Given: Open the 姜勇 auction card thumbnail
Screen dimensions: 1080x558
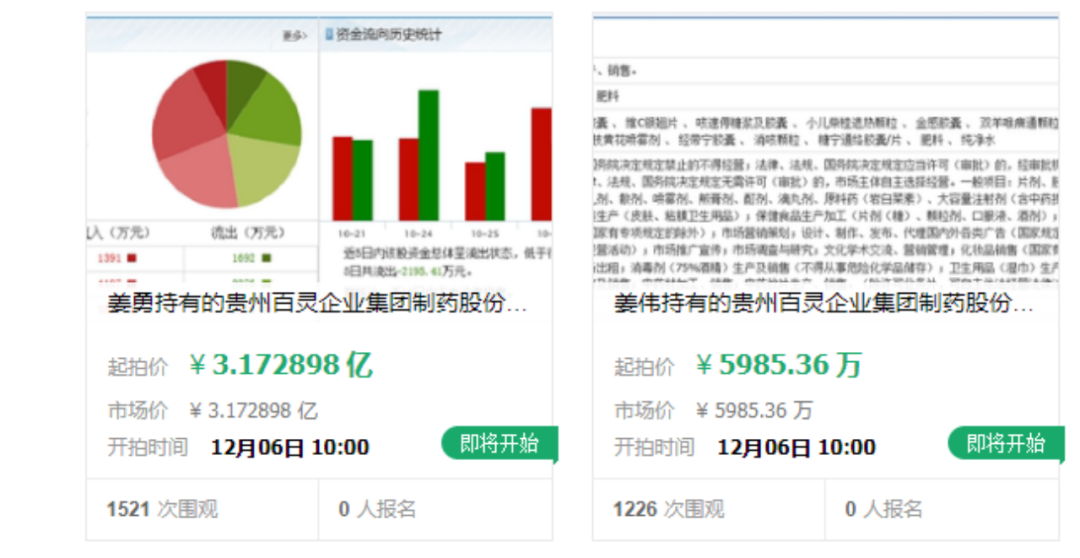Looking at the screenshot, I should coord(319,147).
